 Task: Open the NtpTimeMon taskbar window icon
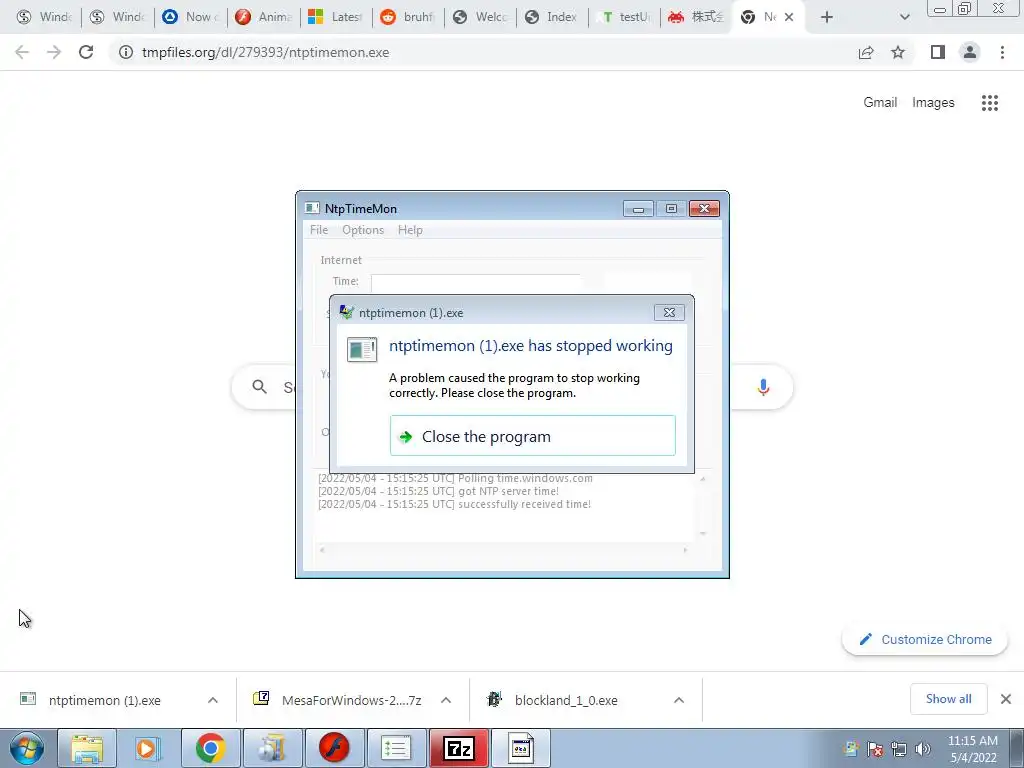click(520, 748)
